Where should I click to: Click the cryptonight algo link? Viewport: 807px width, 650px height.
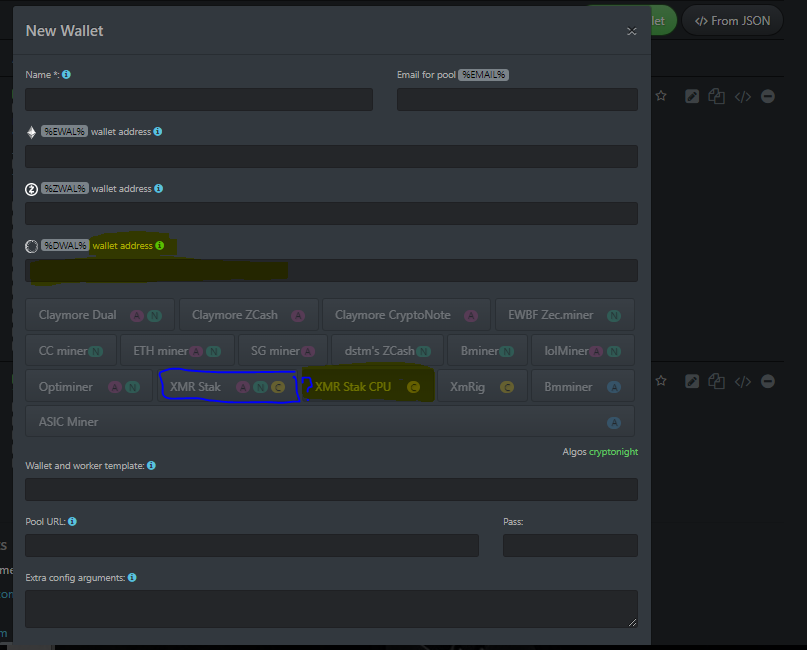(x=613, y=452)
